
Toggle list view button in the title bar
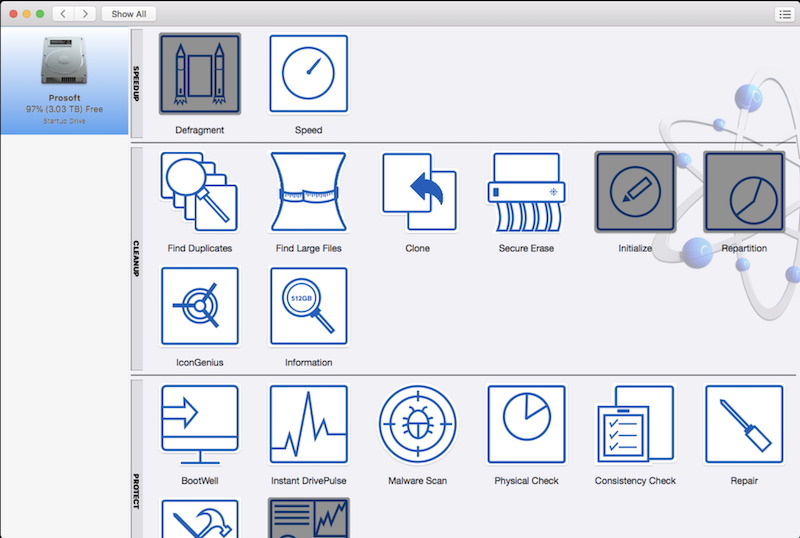783,14
